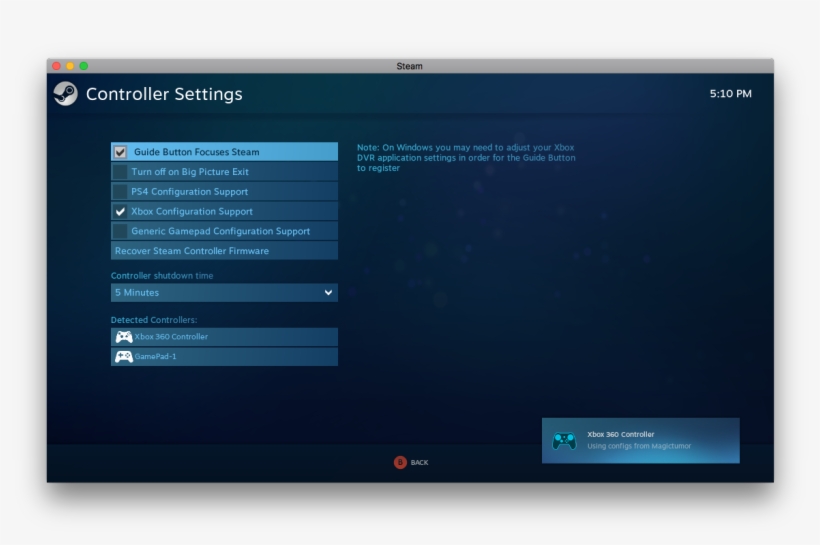The height and width of the screenshot is (545, 820).
Task: Click the Xbox 360 Controller notification toast
Action: tap(641, 440)
